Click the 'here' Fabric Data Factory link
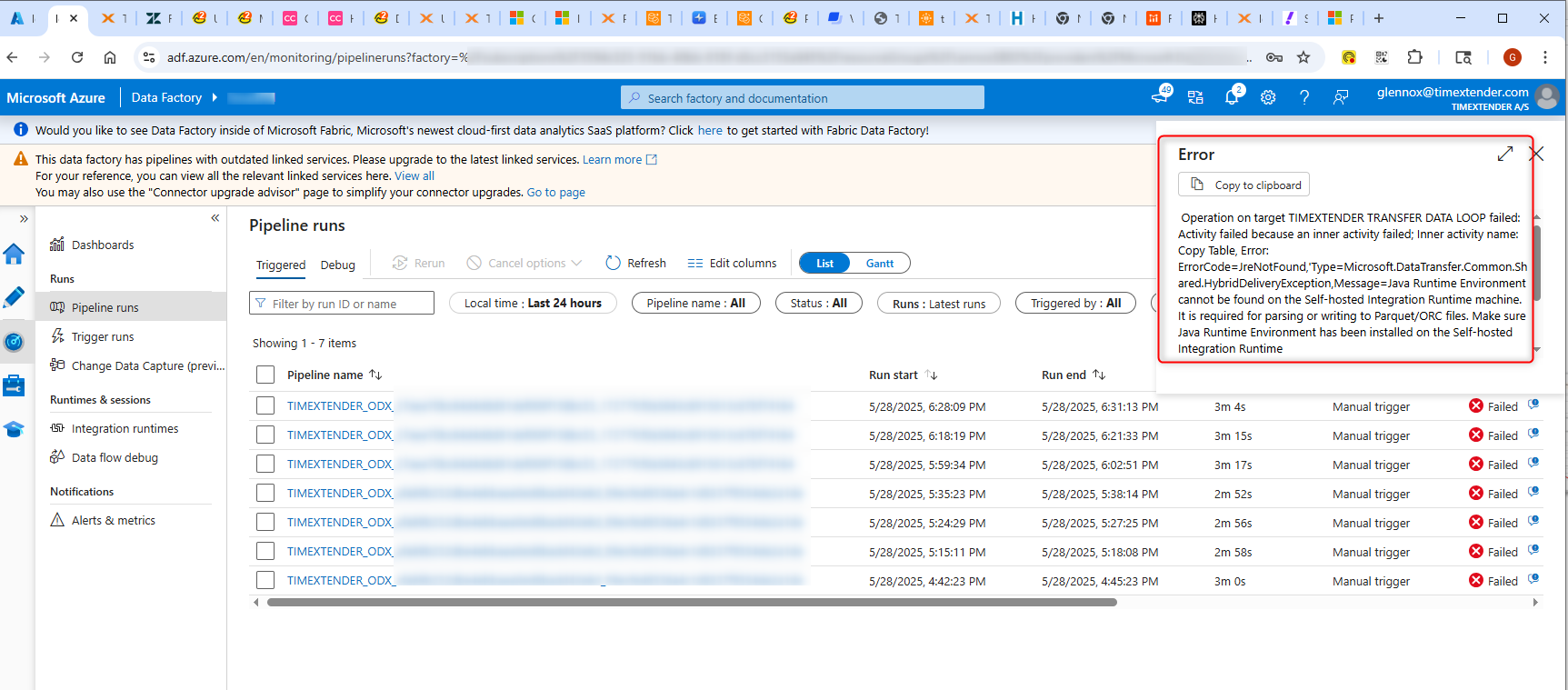The image size is (1568, 690). click(x=710, y=130)
